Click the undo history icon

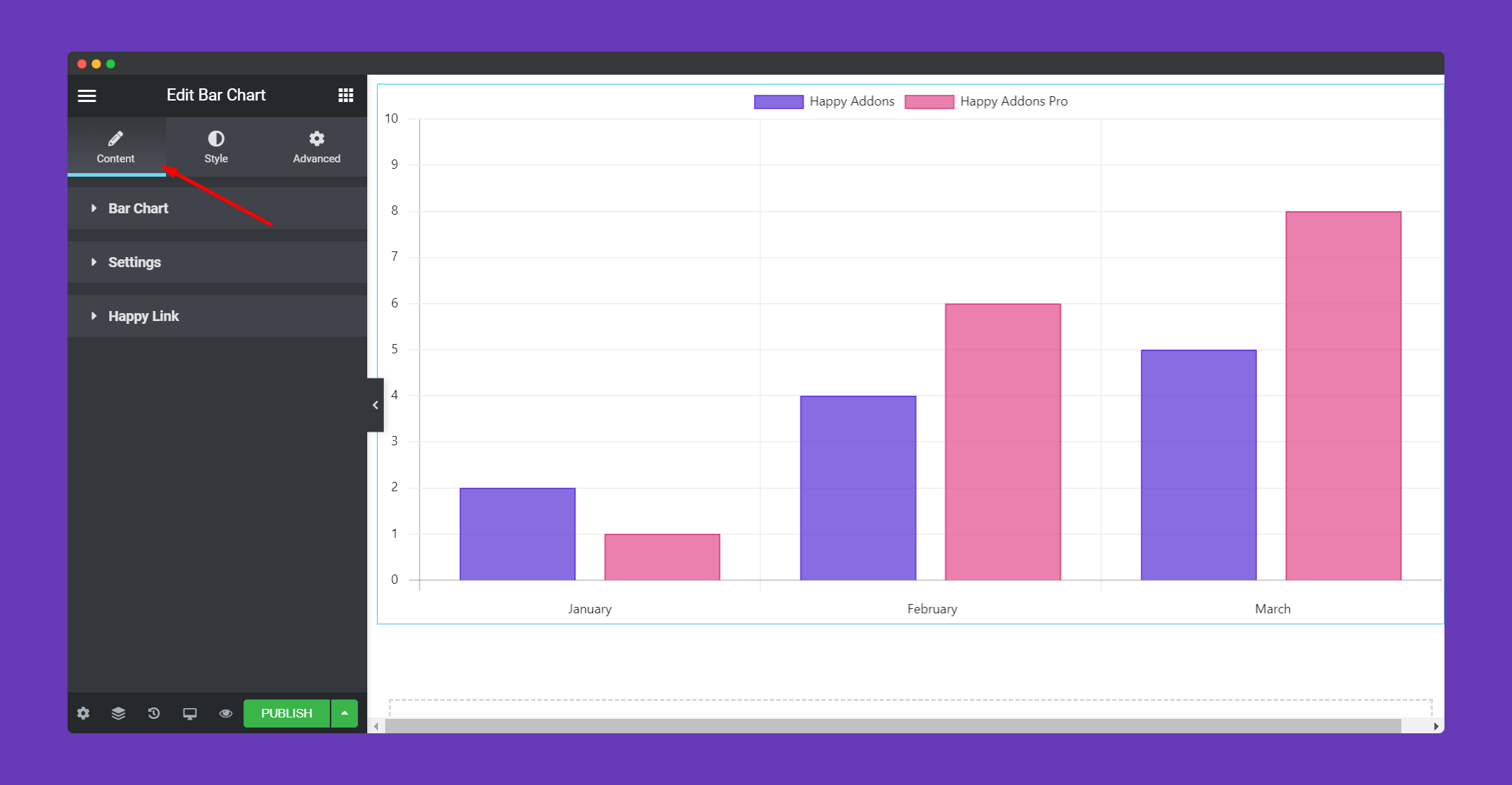153,713
